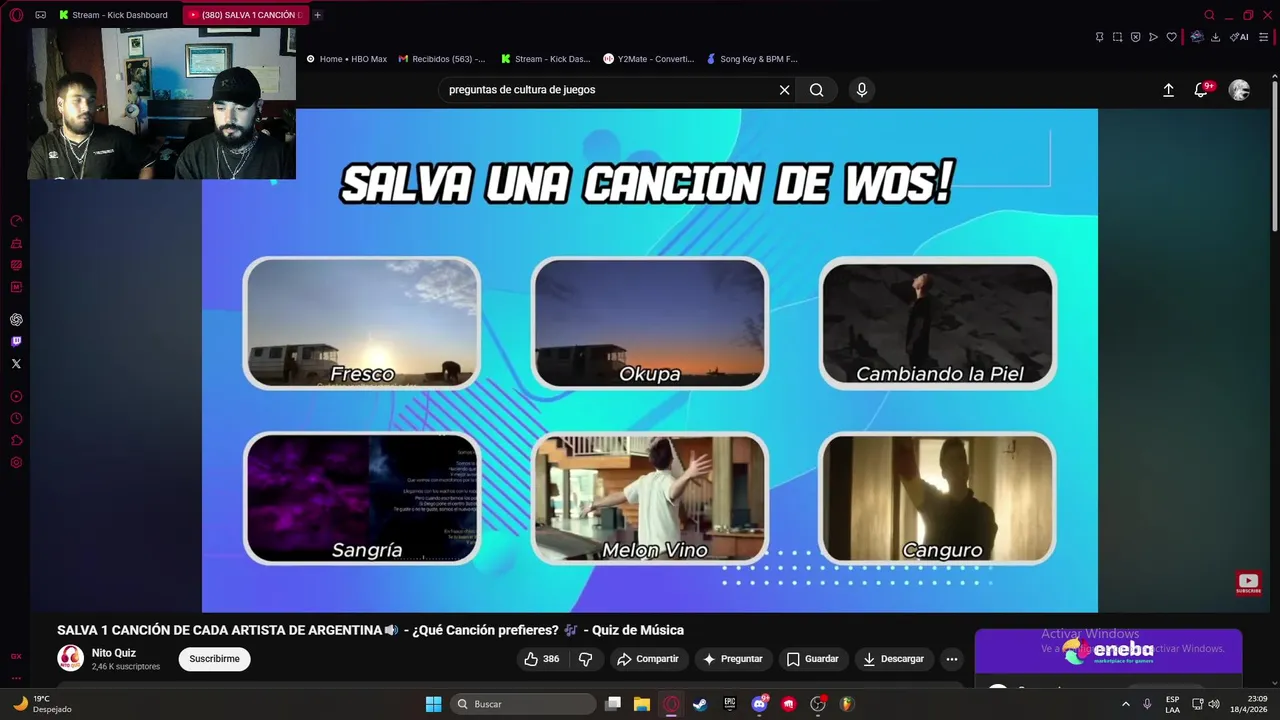Screen dimensions: 1280x720
Task: Open browser tab search magnifier
Action: click(1209, 15)
